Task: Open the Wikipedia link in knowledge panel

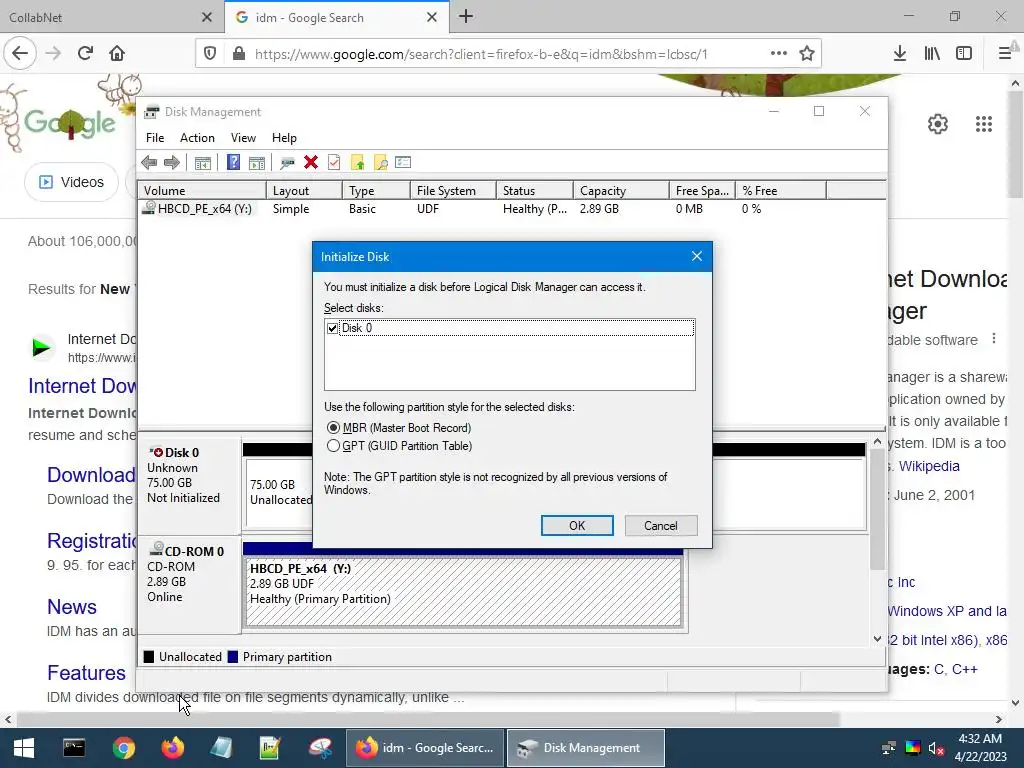Action: pyautogui.click(x=929, y=466)
